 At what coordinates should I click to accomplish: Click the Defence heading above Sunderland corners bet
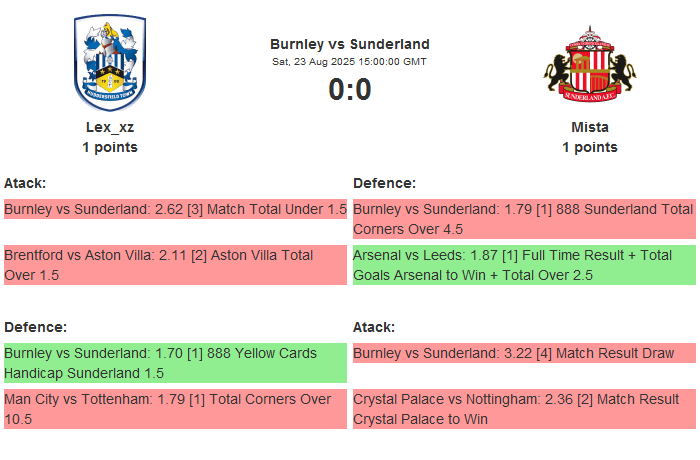point(384,183)
